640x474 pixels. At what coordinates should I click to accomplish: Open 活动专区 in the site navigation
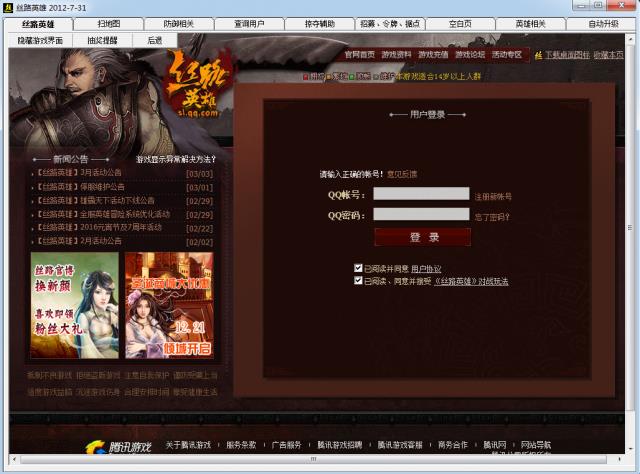(x=507, y=55)
